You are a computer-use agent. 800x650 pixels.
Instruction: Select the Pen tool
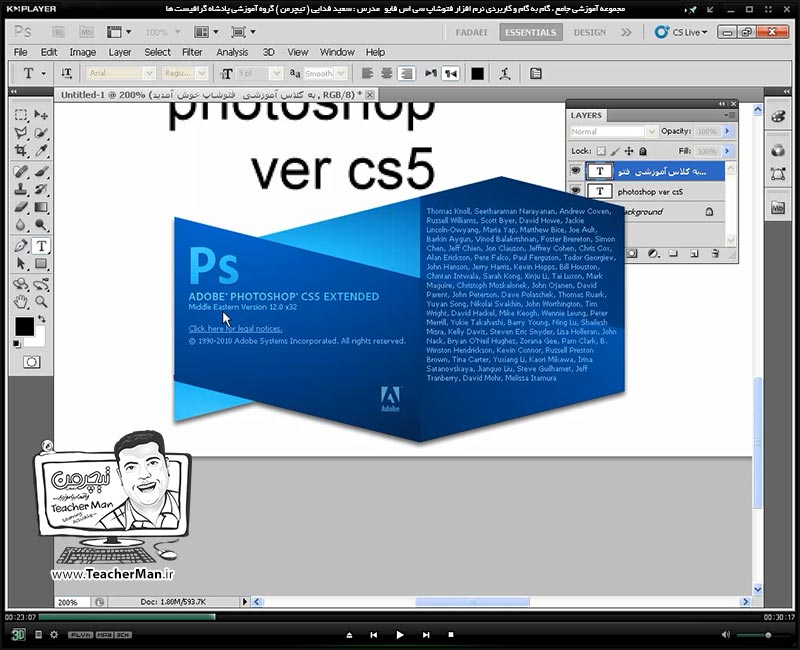tap(21, 246)
